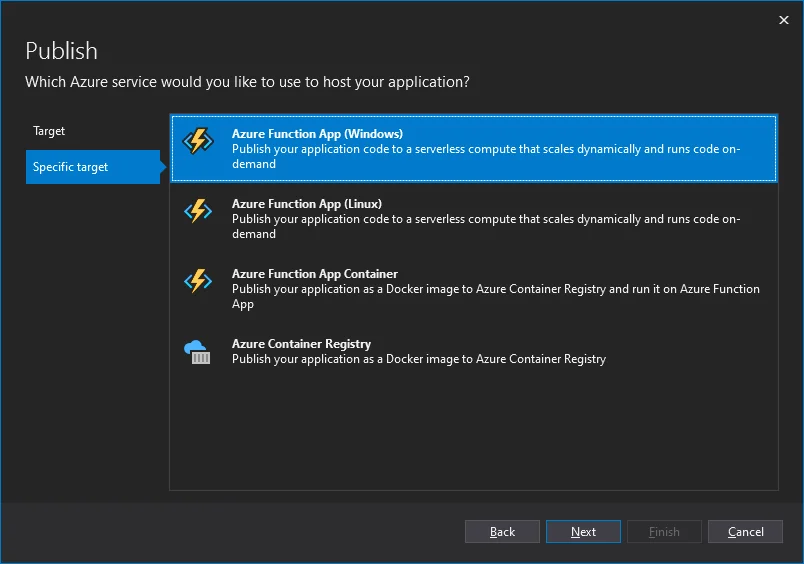Close the Publish dialog with the X
The width and height of the screenshot is (804, 564).
point(783,19)
